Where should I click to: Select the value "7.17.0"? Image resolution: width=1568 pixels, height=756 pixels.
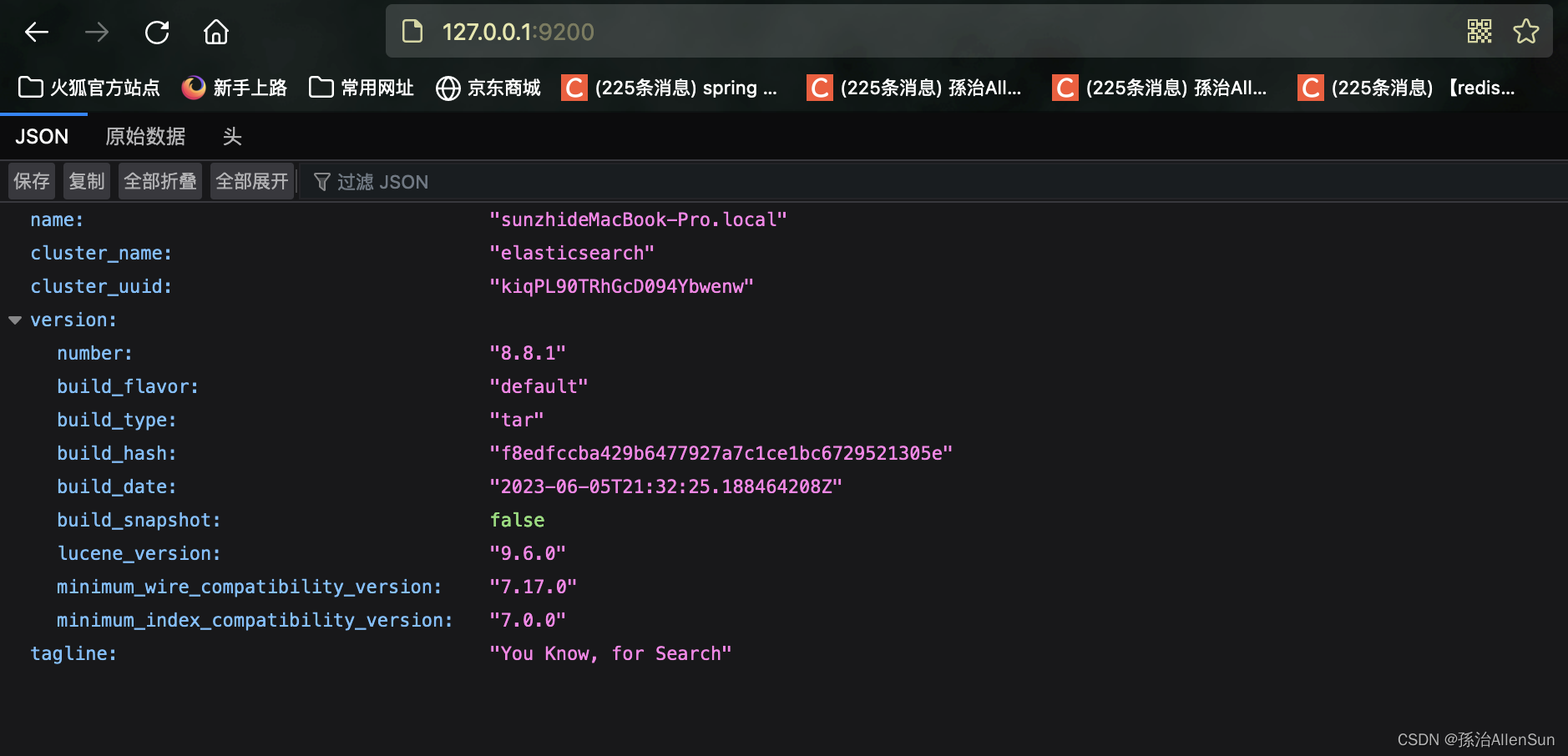(533, 587)
